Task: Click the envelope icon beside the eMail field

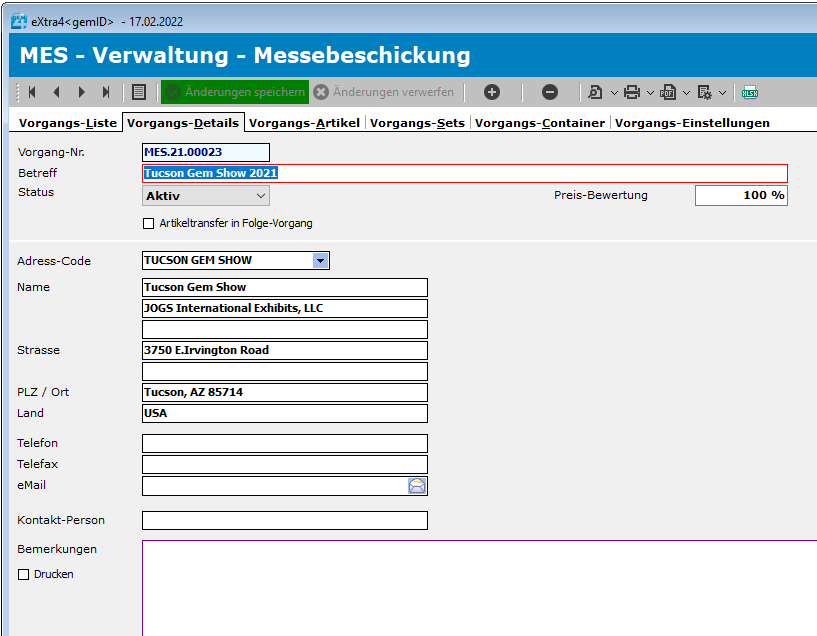Action: click(x=418, y=485)
